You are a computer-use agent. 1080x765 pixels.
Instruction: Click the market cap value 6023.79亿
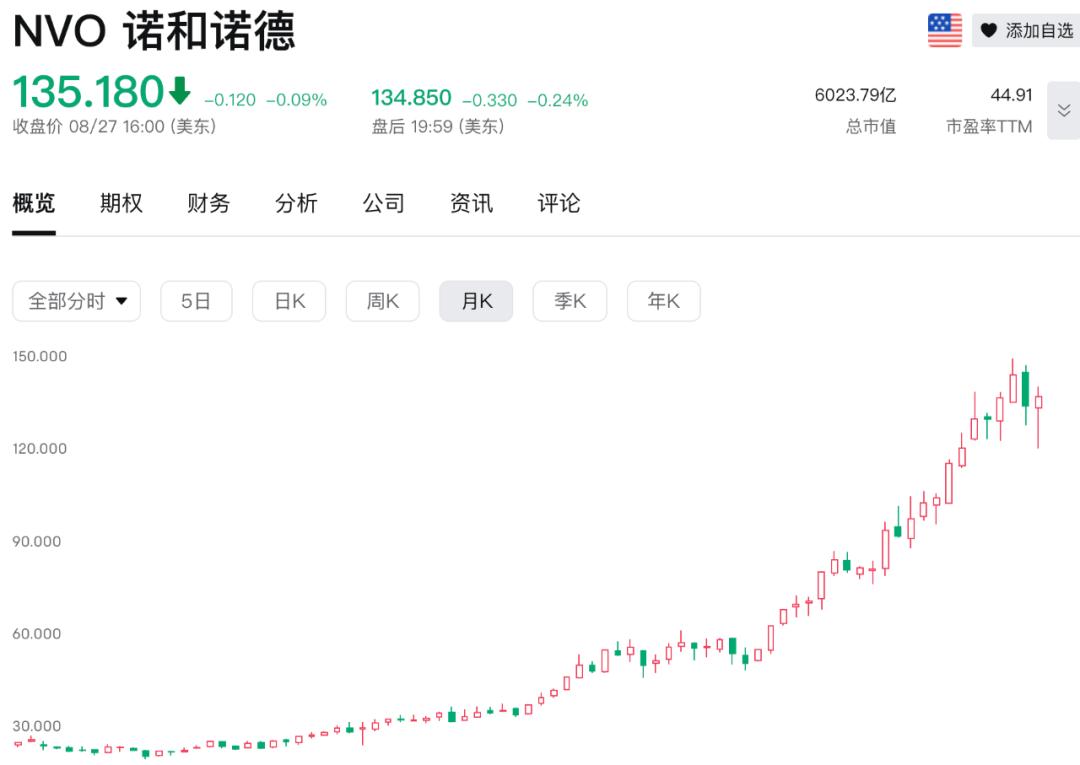coord(855,95)
